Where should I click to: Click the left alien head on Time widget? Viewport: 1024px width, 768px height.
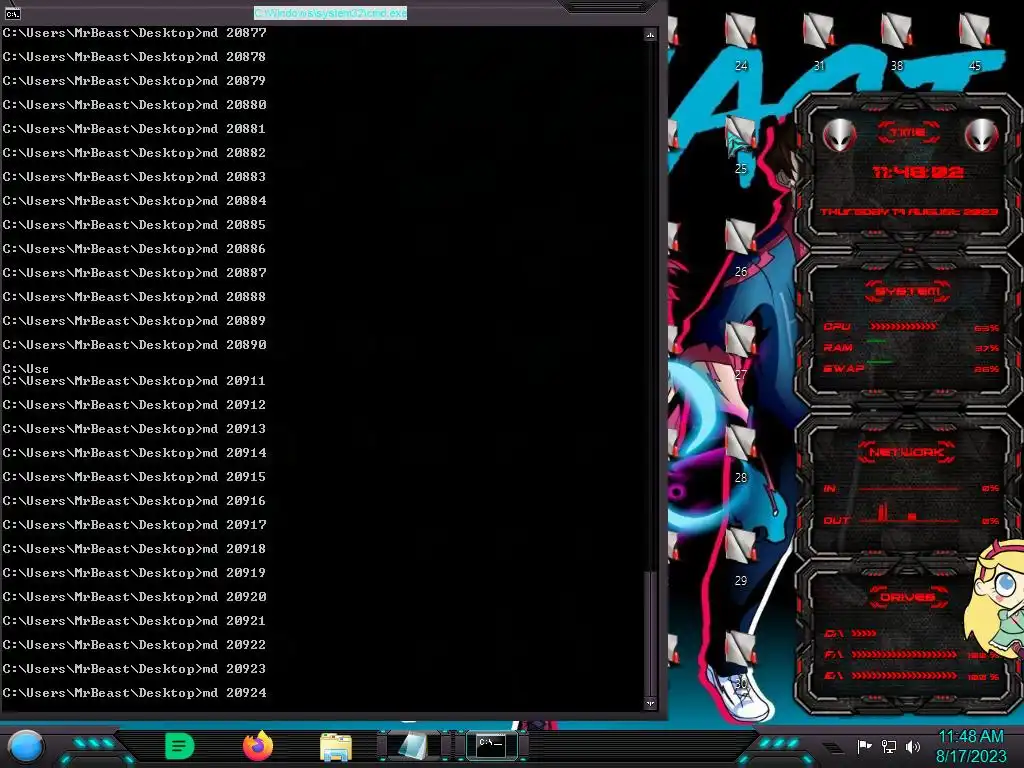pyautogui.click(x=839, y=136)
